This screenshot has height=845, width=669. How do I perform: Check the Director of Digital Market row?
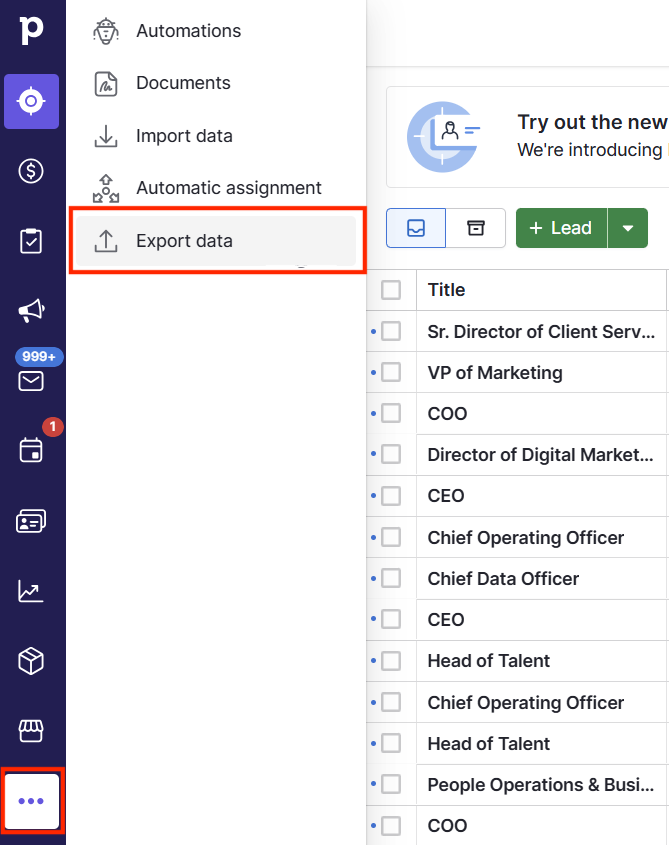391,454
